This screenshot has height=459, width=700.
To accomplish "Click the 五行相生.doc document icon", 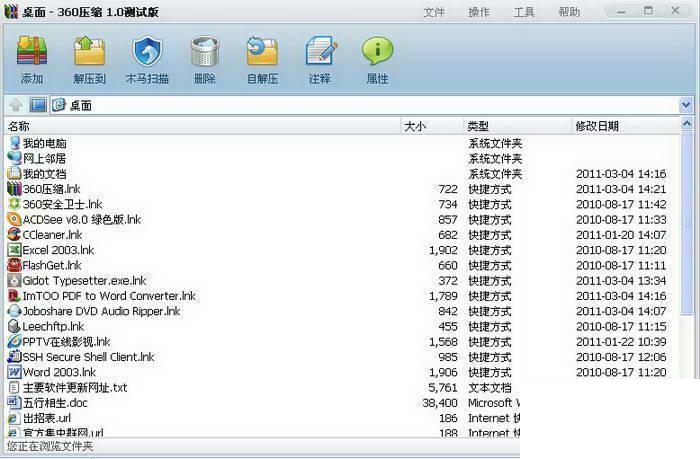I will 14,402.
